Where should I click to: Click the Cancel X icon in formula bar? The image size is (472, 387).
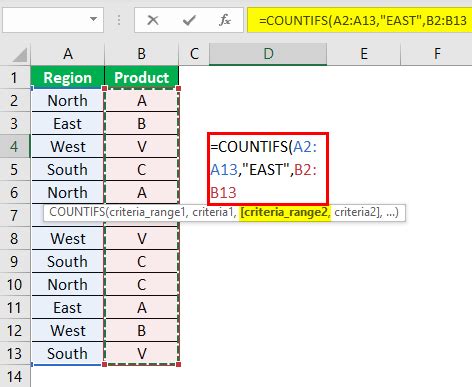point(153,20)
